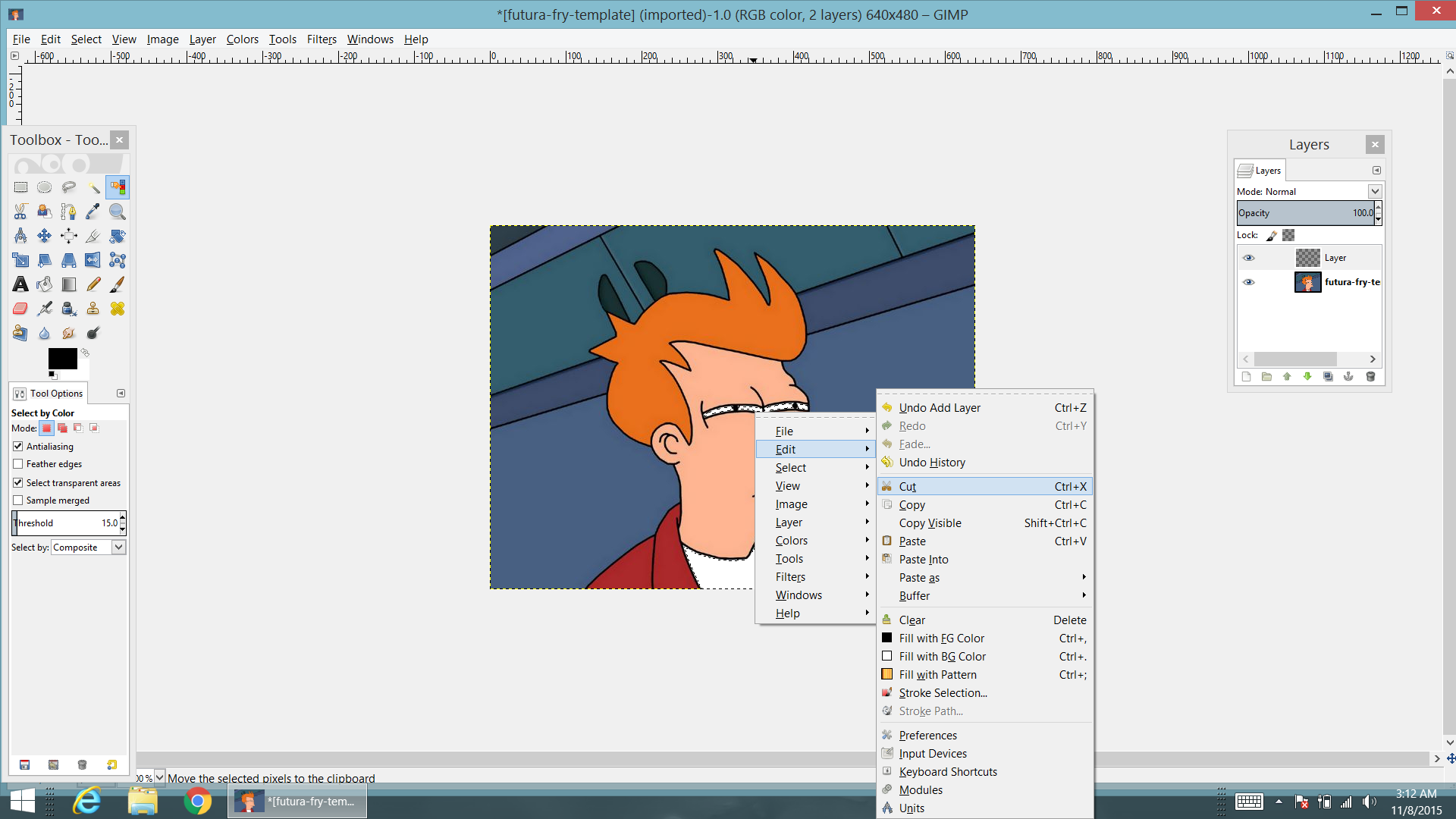
Task: Choose Cut from the Edit menu
Action: coord(985,487)
